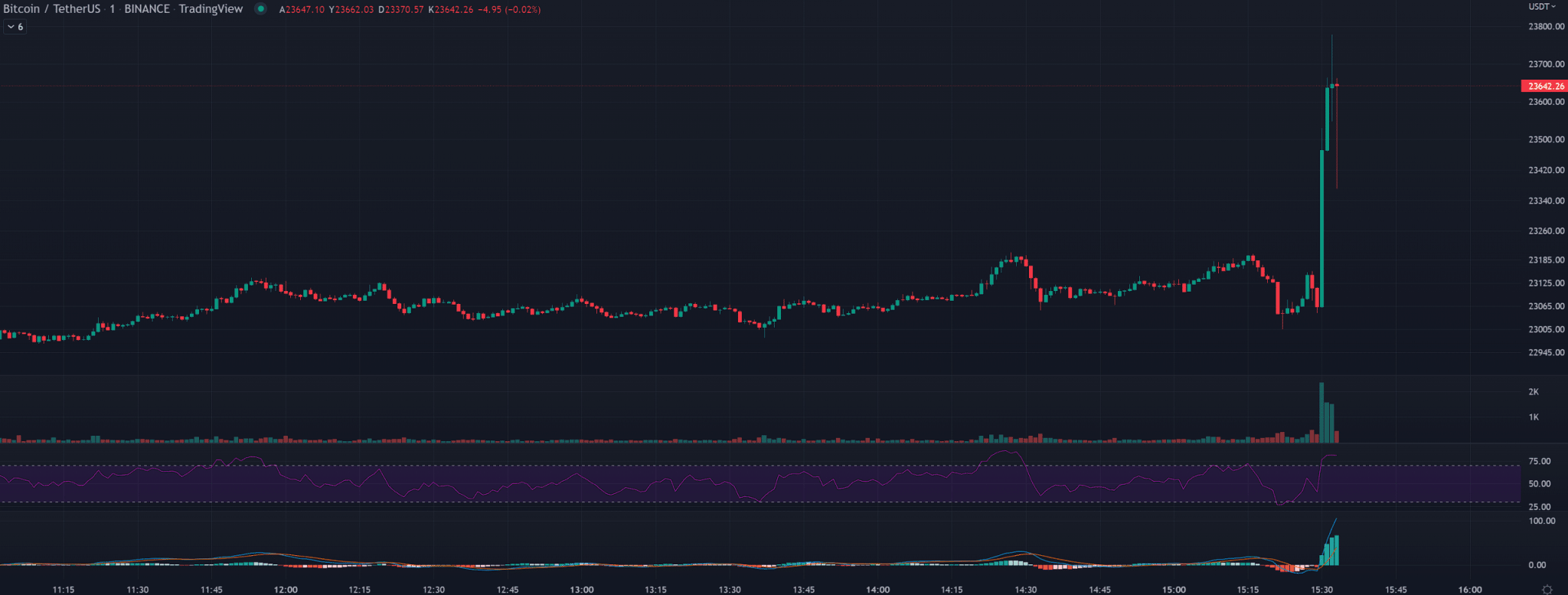
Task: Select the tallest green volume bar
Action: click(x=1321, y=412)
